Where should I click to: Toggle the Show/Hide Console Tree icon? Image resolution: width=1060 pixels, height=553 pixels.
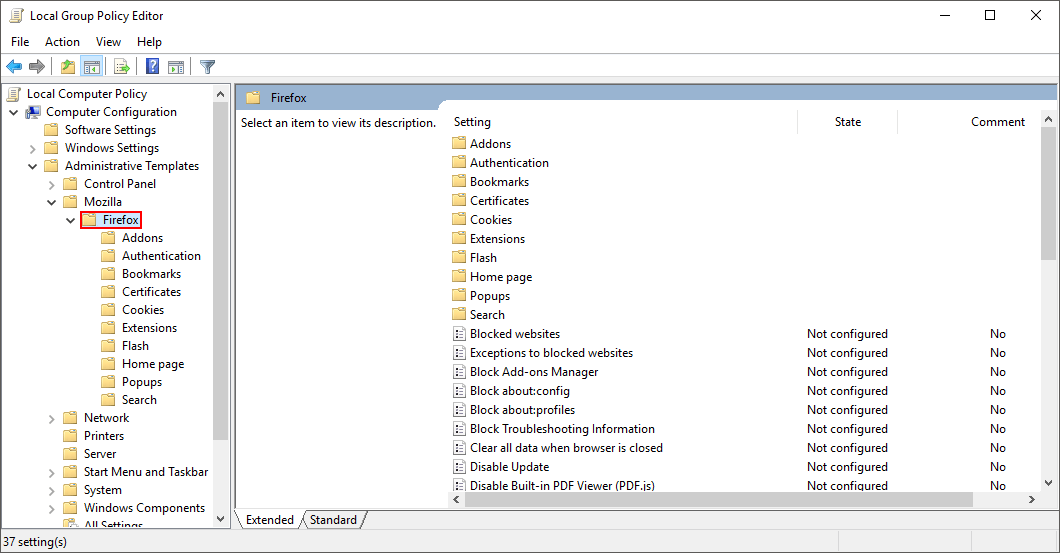[x=91, y=66]
